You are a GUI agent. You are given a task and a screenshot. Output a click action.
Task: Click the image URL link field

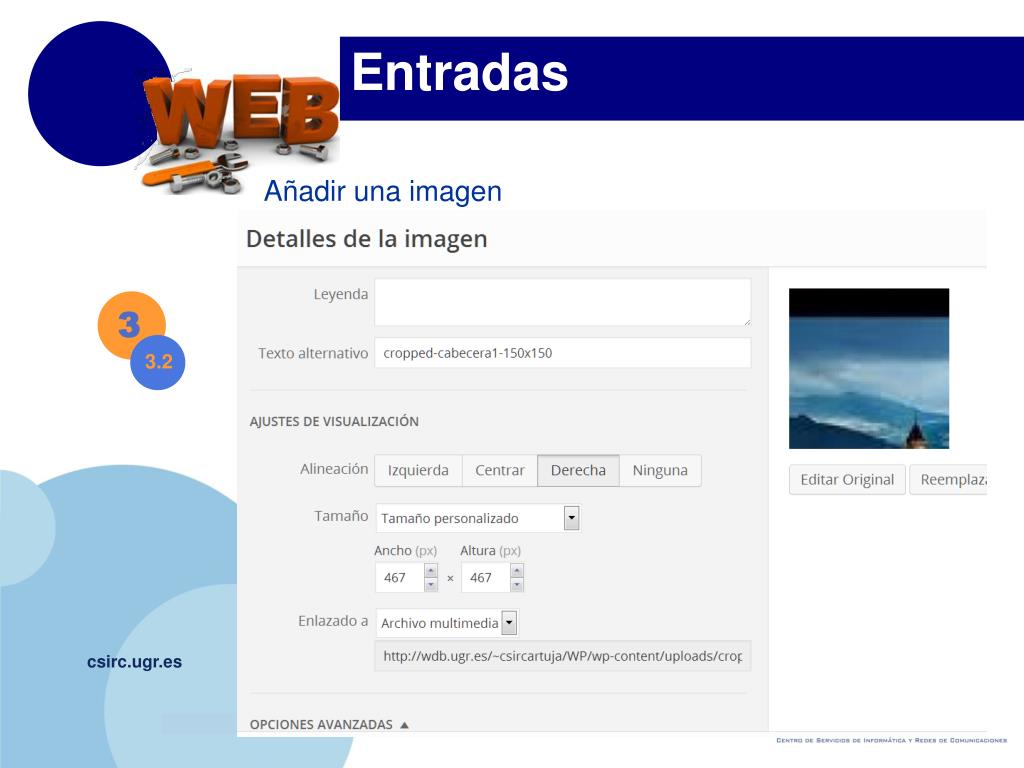(562, 656)
